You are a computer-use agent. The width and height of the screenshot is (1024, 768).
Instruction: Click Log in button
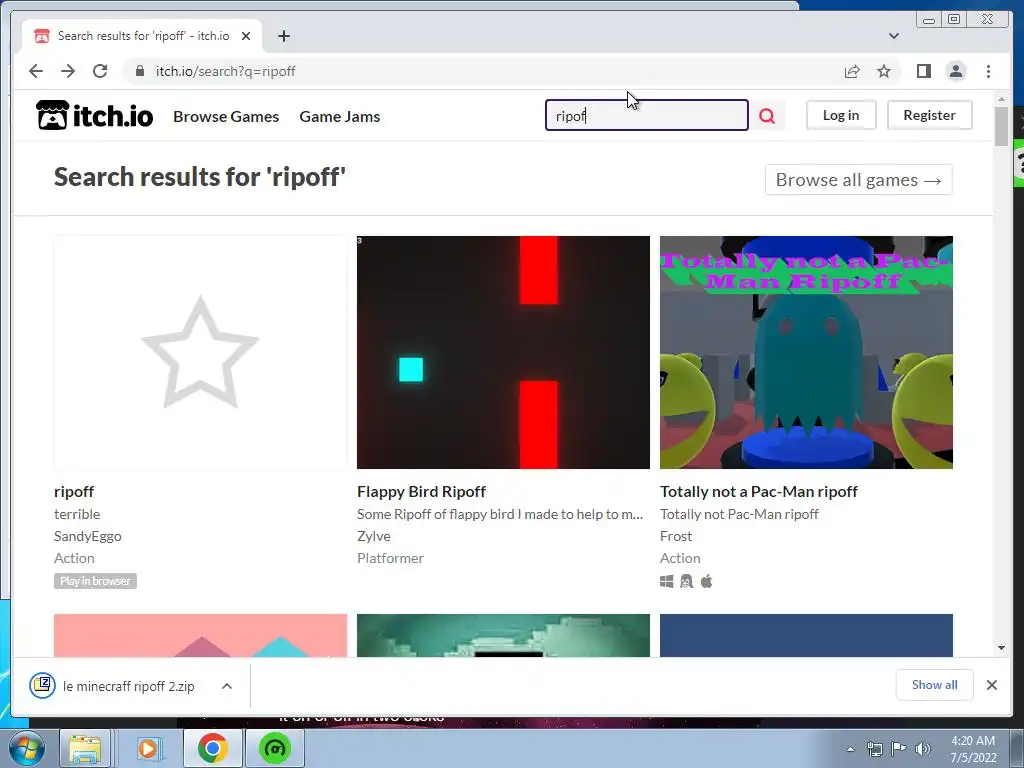(x=840, y=115)
